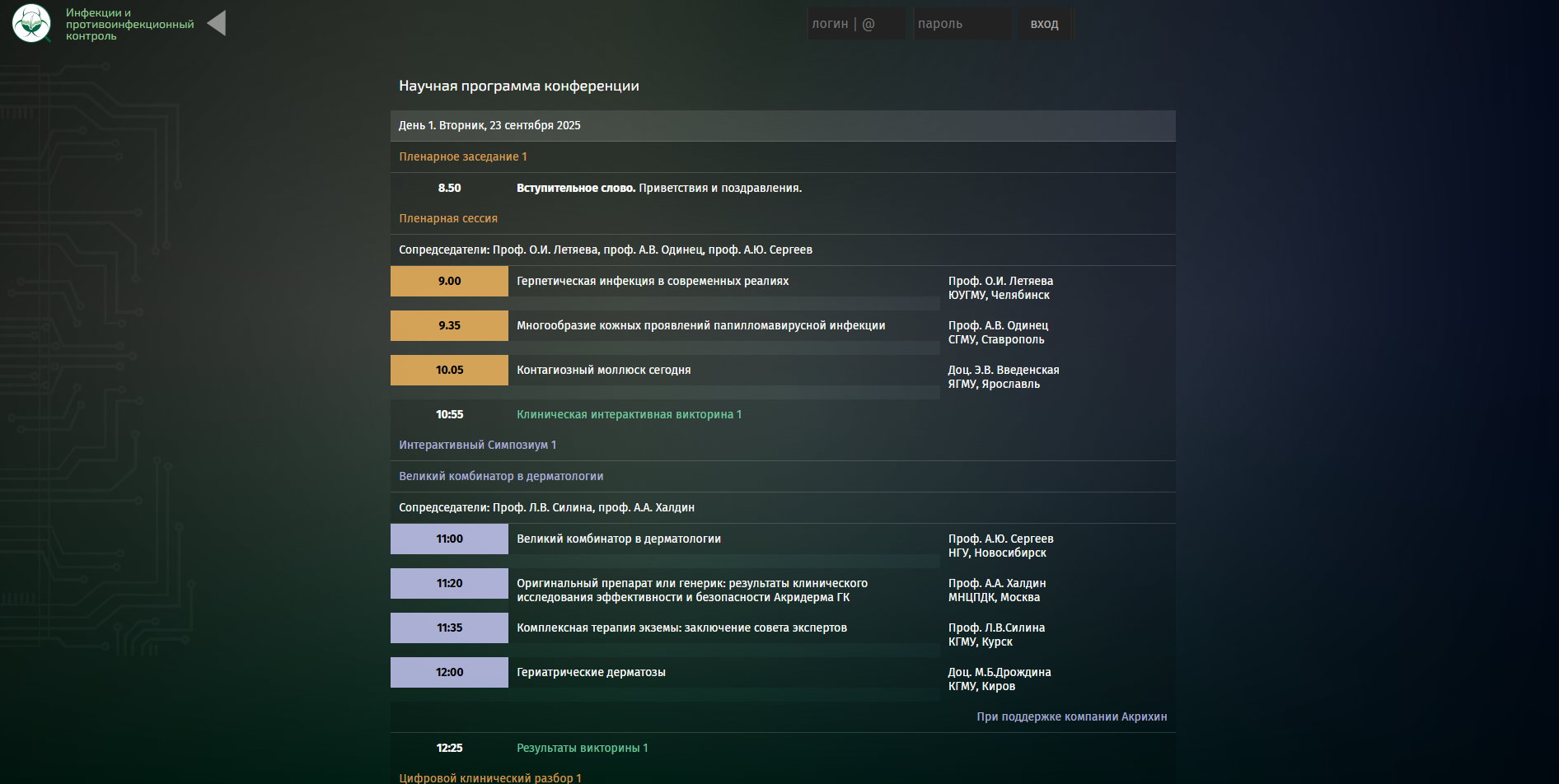1559x784 pixels.
Task: Open the Инфекции и противоинфекционный контроль title
Action: tap(129, 24)
